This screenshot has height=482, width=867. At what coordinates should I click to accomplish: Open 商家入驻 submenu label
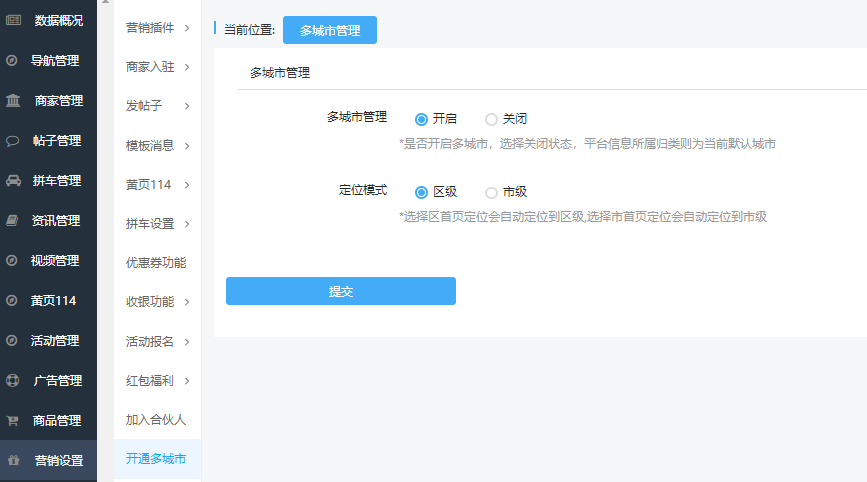pos(150,67)
